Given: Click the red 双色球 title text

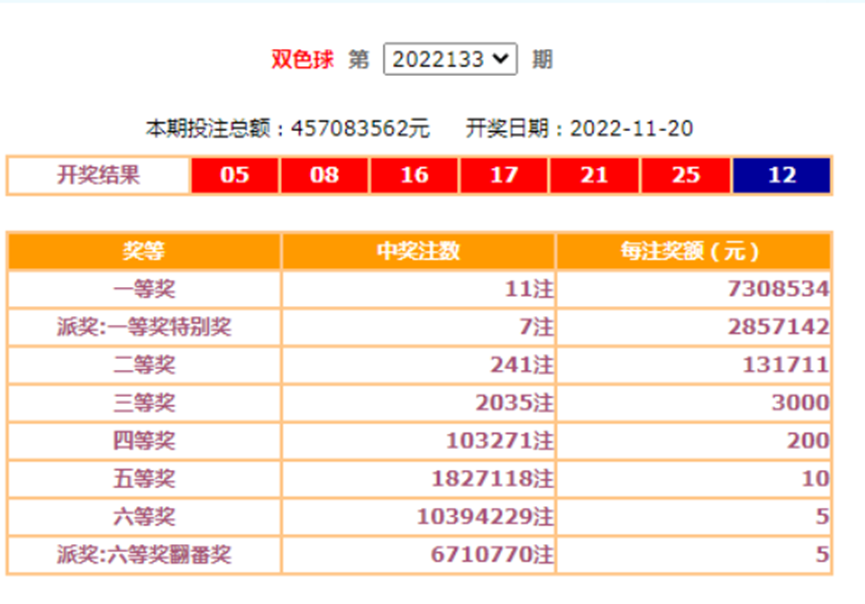Looking at the screenshot, I should click(x=303, y=59).
